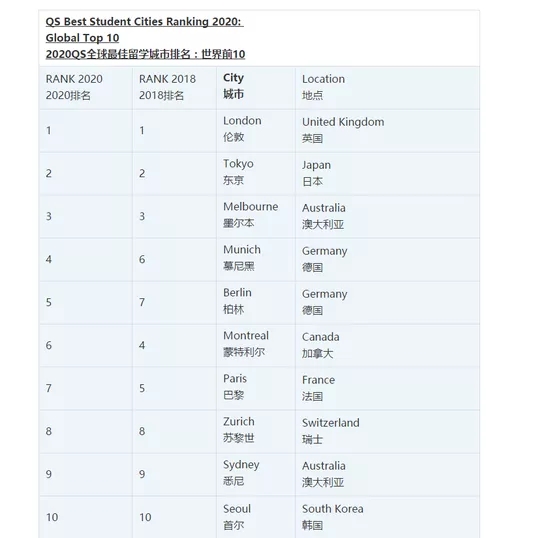Screen dimensions: 550x538
Task: Select the RANK 2020 column header
Action: click(x=86, y=87)
